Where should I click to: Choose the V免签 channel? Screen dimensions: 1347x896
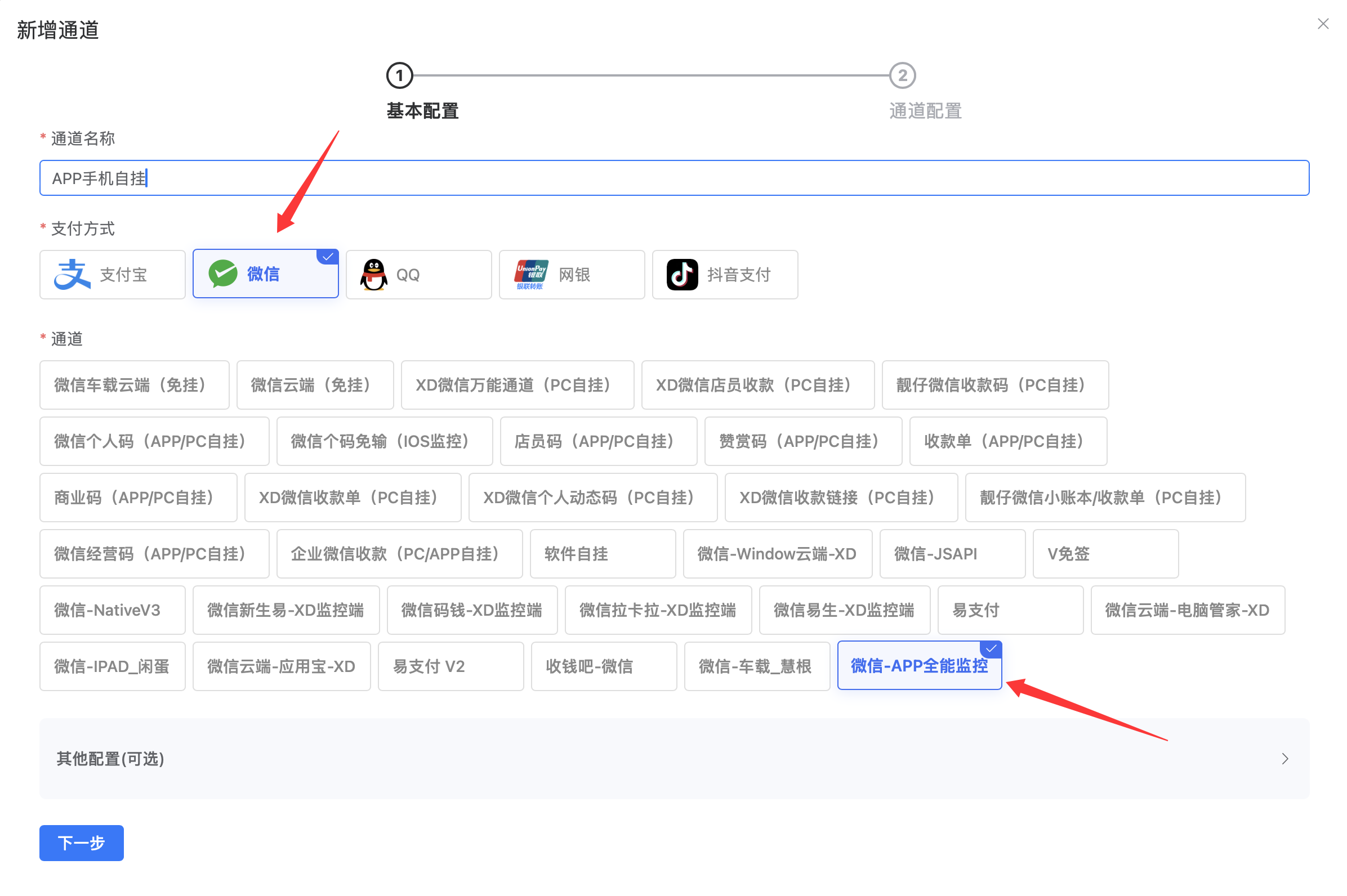(1105, 554)
